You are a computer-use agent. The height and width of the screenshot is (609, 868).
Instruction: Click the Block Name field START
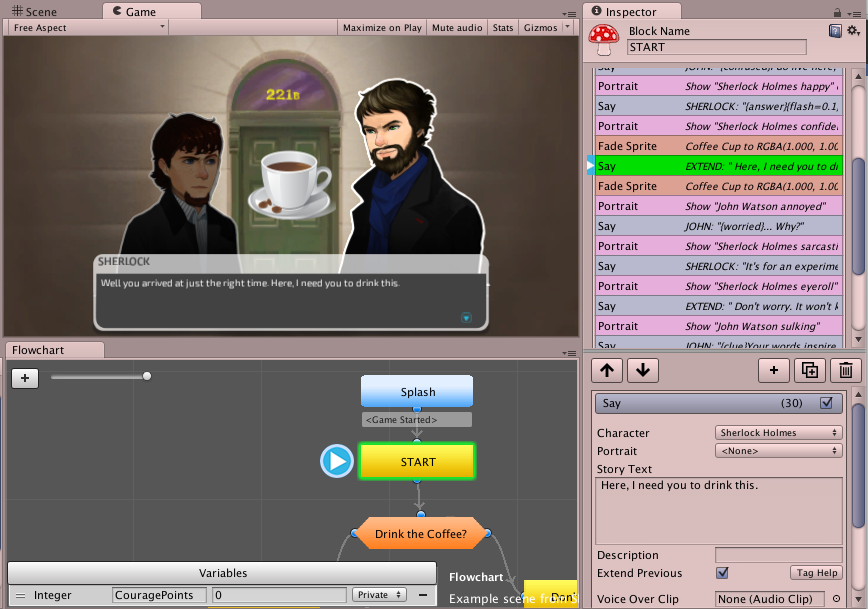(x=716, y=47)
